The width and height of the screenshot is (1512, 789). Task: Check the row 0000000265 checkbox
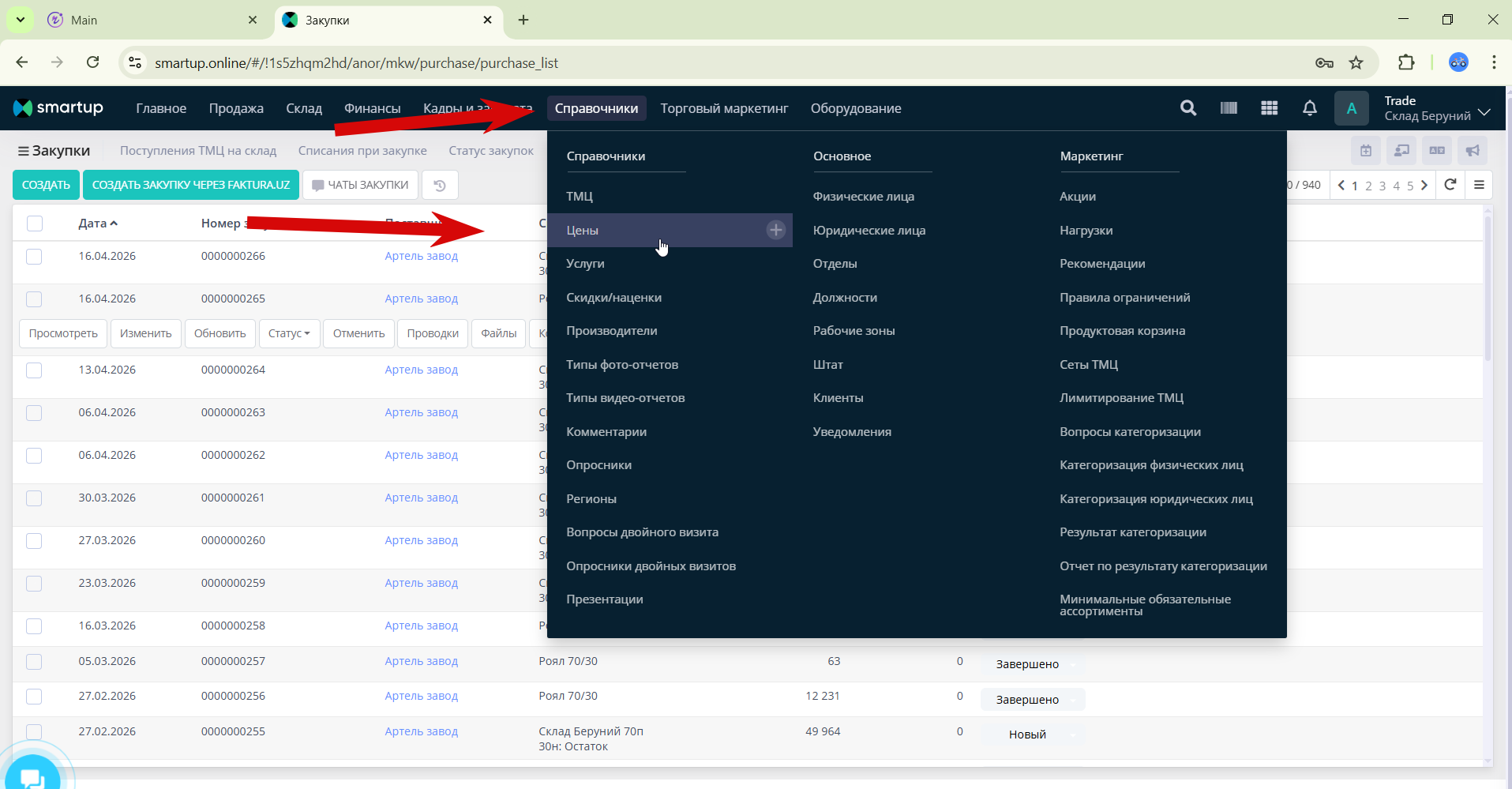click(34, 299)
